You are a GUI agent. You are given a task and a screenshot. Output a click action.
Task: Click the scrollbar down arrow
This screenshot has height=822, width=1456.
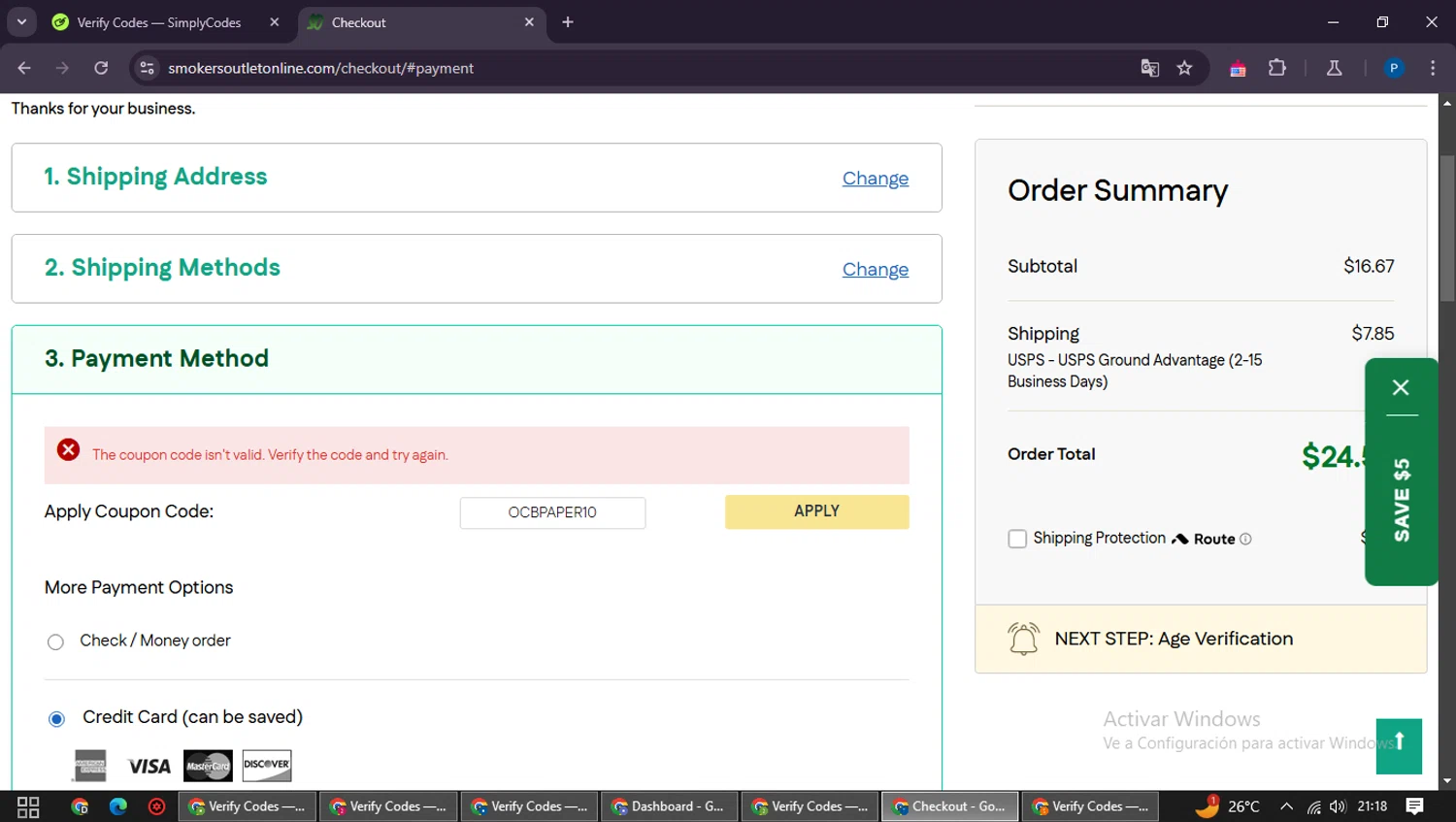click(1447, 781)
